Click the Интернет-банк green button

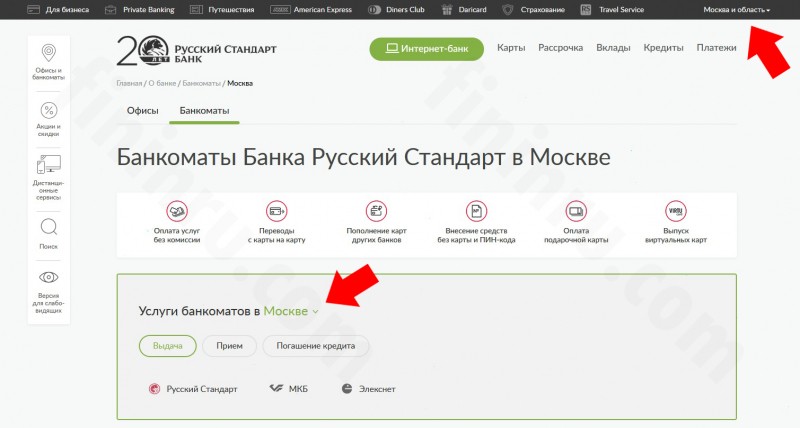point(427,49)
